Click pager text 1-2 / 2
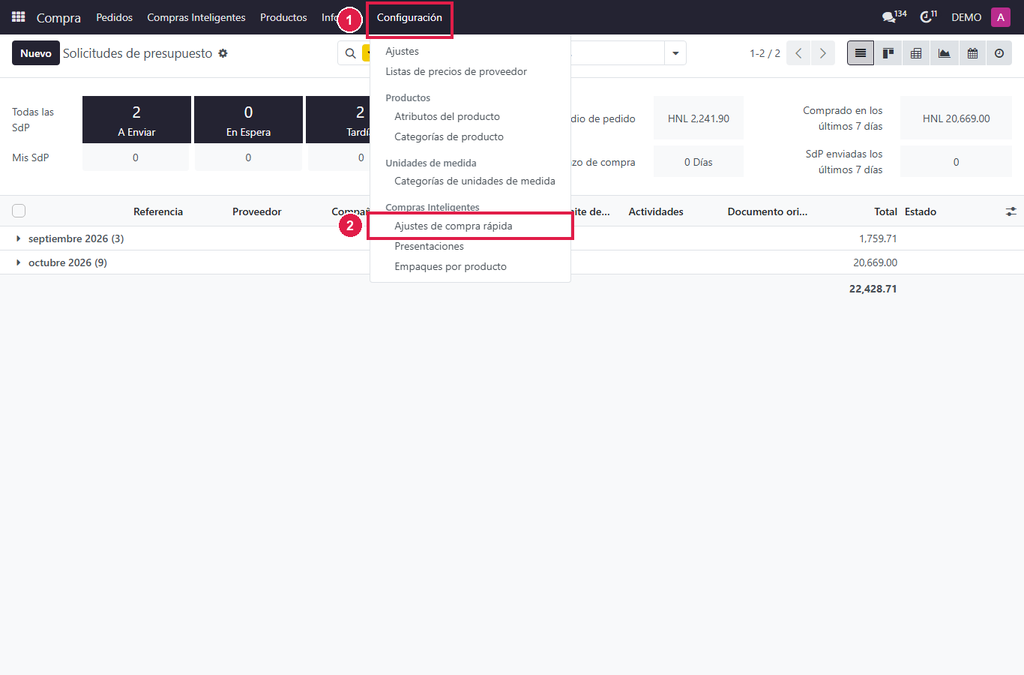1024x675 pixels. [x=765, y=54]
